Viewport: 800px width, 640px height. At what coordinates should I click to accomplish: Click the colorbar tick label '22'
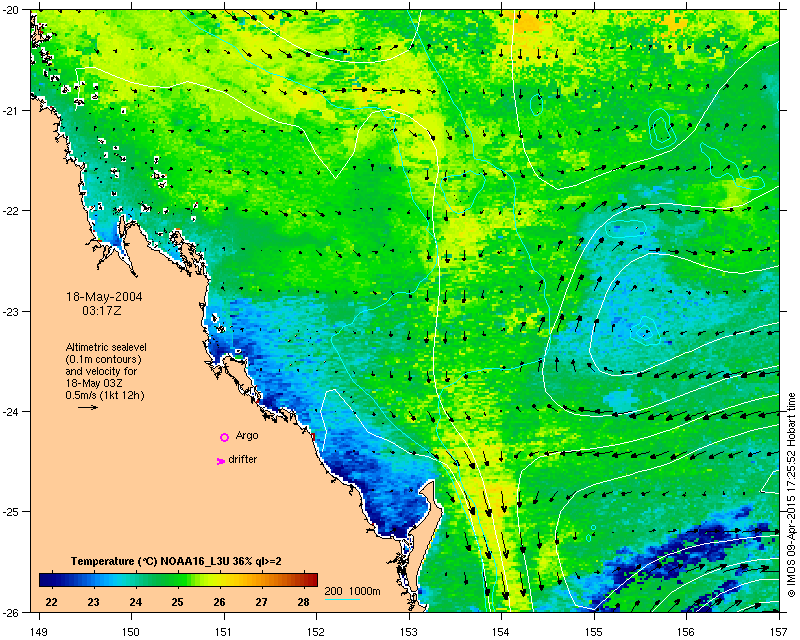click(x=51, y=602)
